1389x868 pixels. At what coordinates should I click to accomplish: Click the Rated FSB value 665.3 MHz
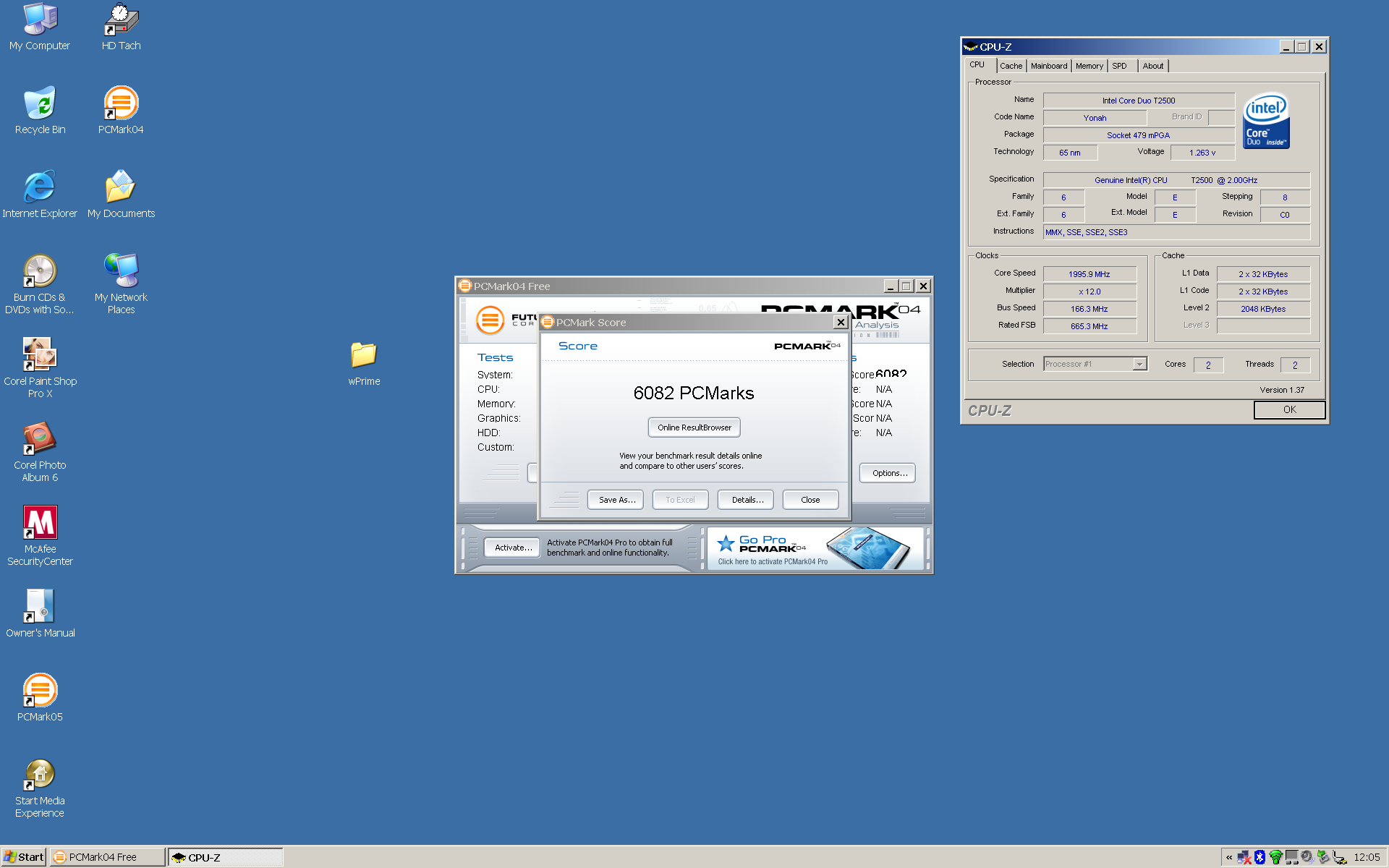tap(1089, 326)
